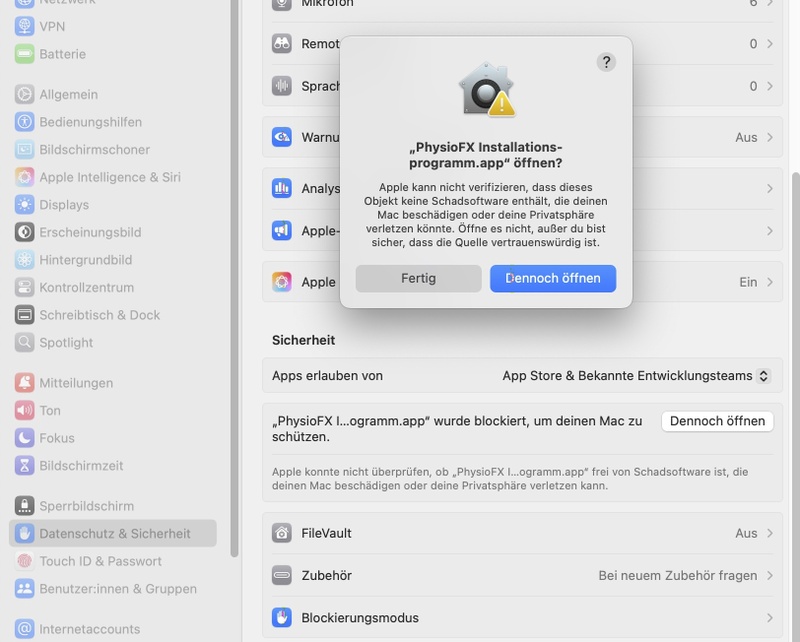This screenshot has height=642, width=800.
Task: Open the Hintergrundbild flower icon
Action: point(24,259)
